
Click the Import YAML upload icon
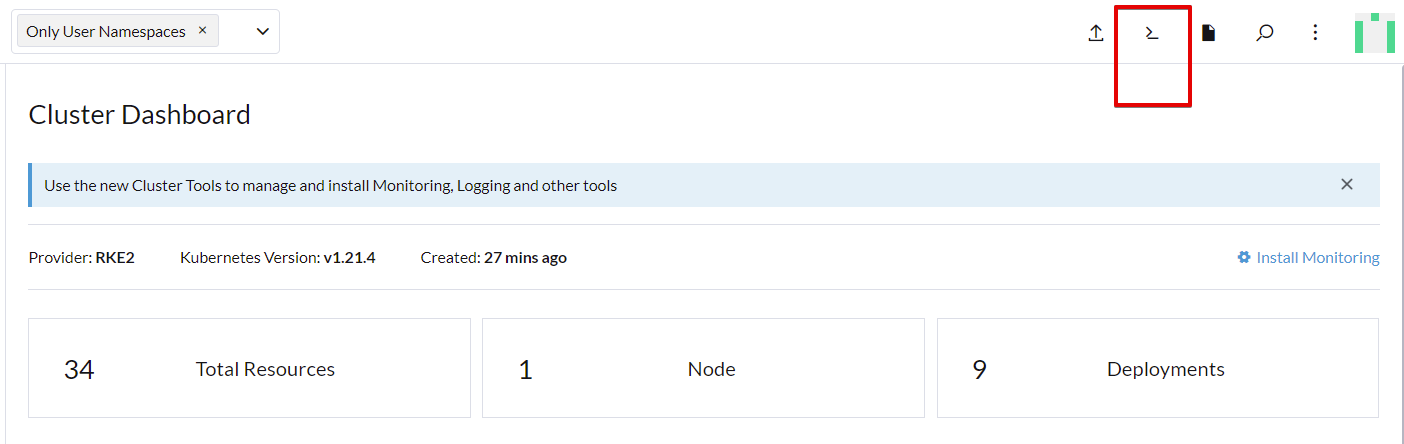click(x=1096, y=33)
